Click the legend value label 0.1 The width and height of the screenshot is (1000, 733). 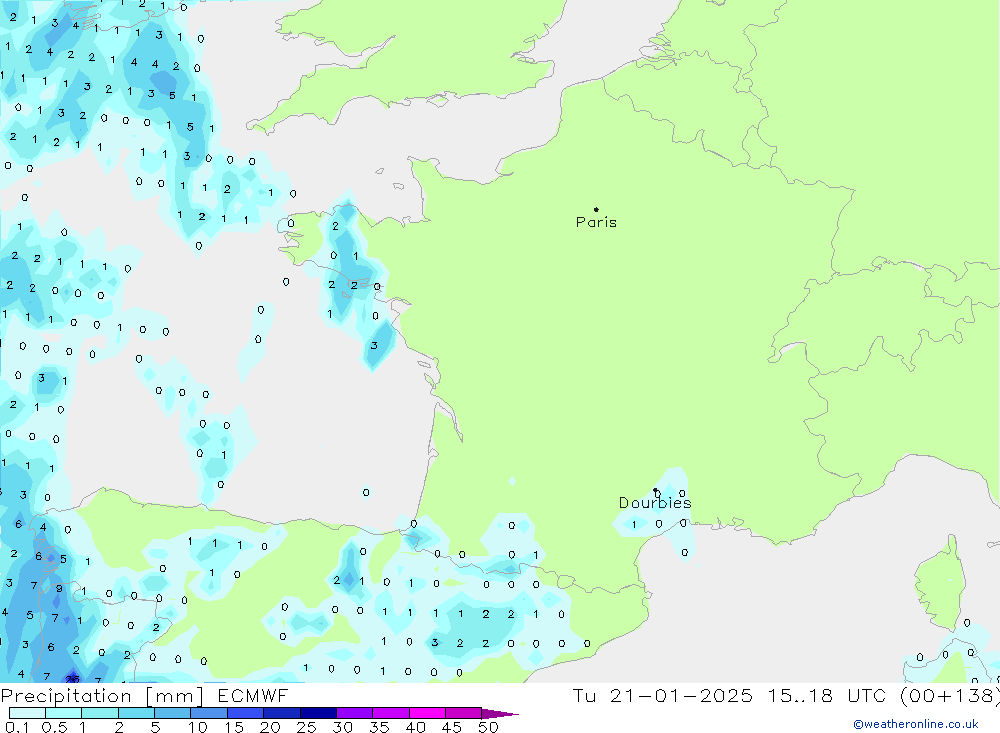click(x=17, y=727)
